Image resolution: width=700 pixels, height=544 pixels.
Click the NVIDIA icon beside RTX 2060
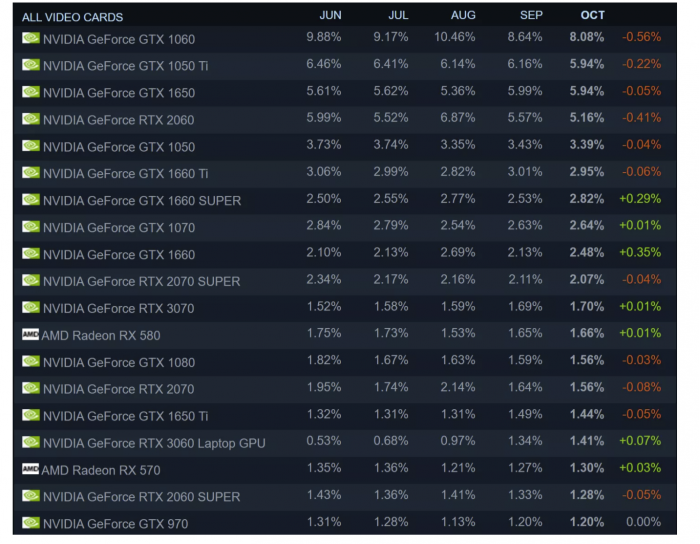pos(31,120)
